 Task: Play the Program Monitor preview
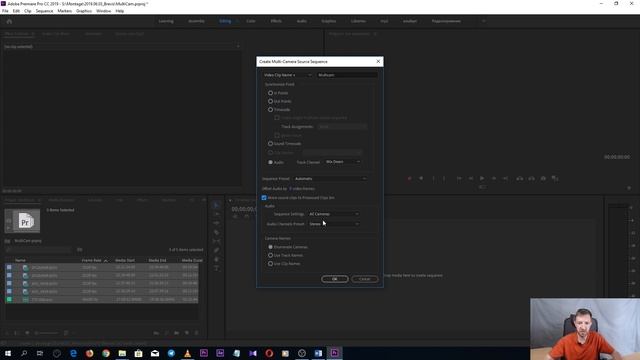tap(482, 178)
